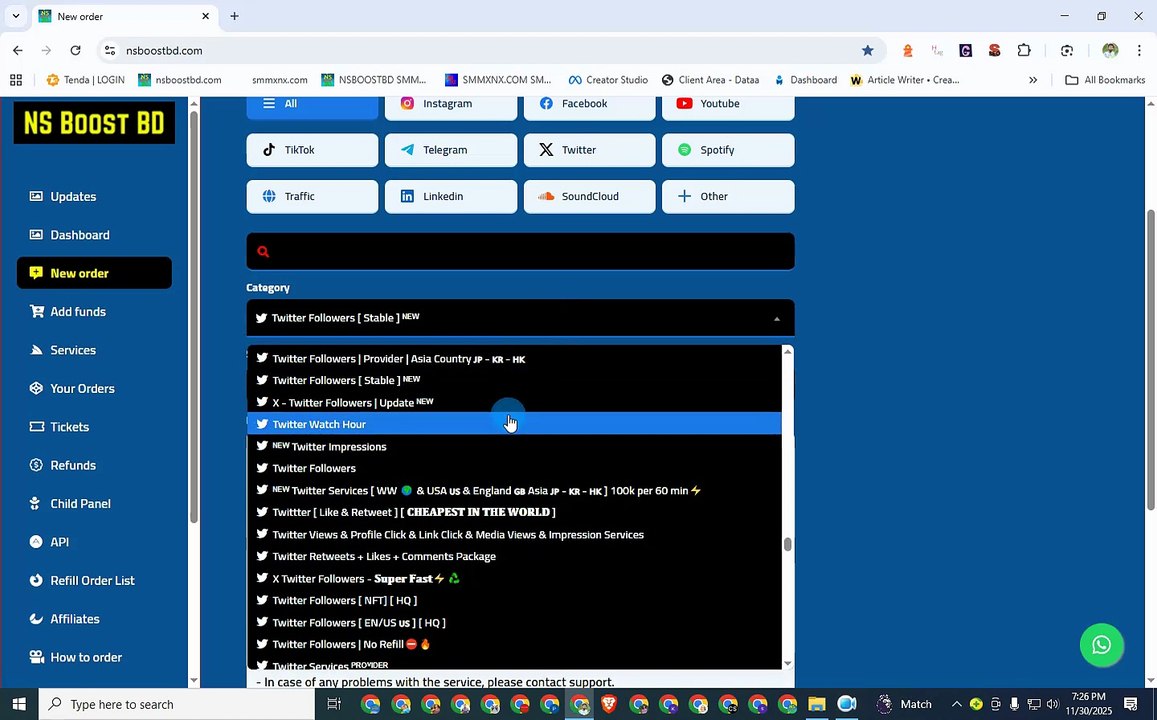The image size is (1157, 720).
Task: Select Twitter Followers [ Stable ] option in list
Action: coord(514,380)
